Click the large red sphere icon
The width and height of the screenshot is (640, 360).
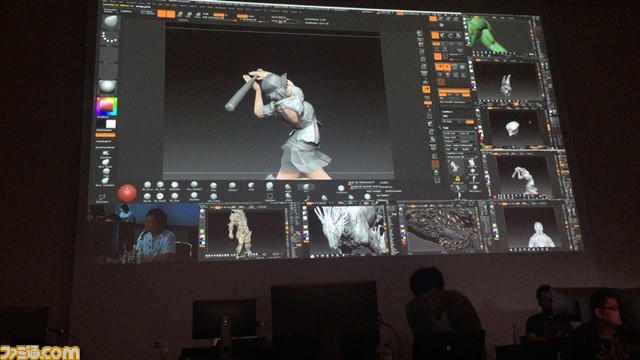tap(127, 193)
